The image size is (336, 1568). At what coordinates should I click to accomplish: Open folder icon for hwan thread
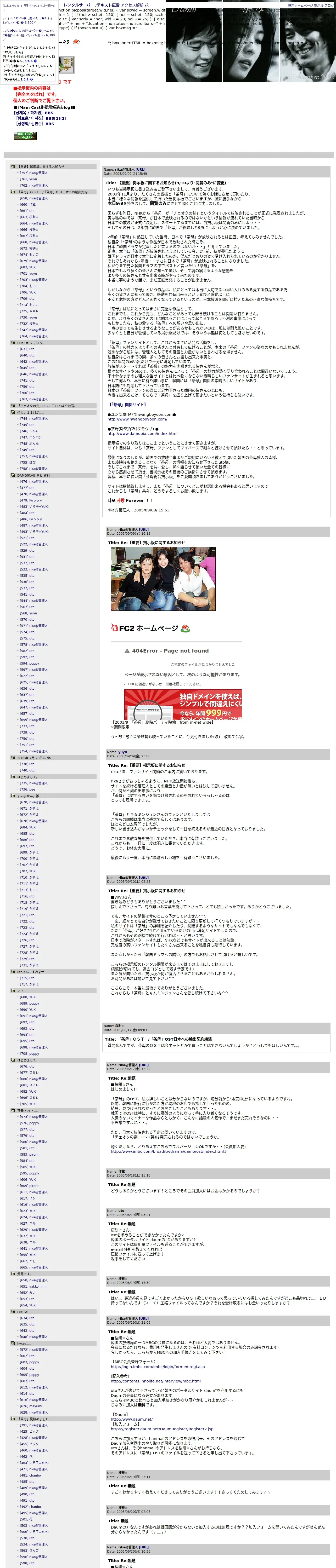(13, 1343)
